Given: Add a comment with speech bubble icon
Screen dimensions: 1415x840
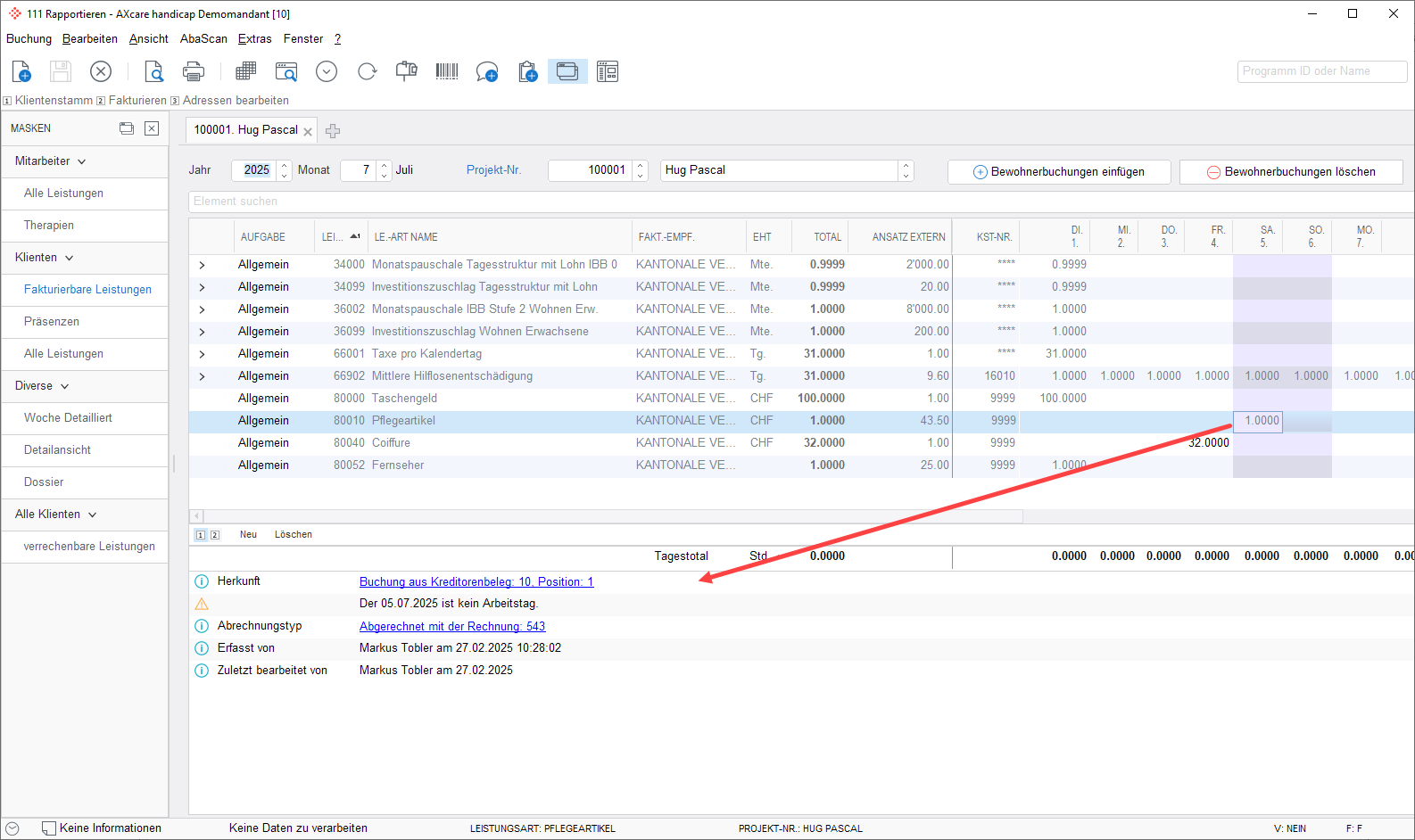Looking at the screenshot, I should pos(486,71).
